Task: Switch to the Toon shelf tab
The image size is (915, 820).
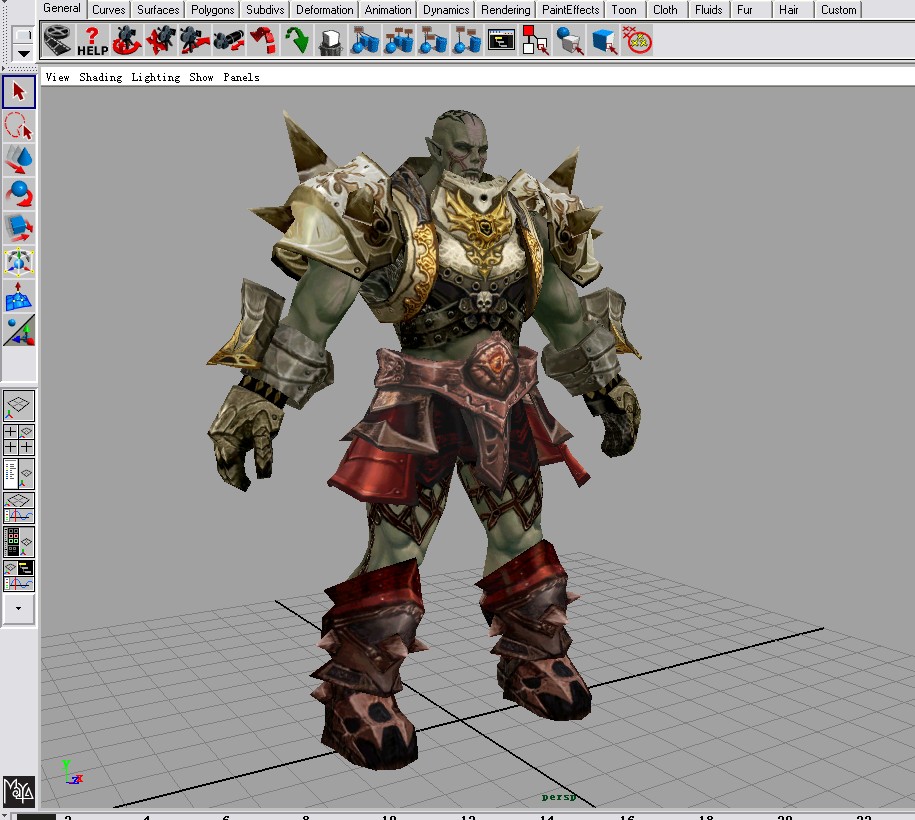Action: [x=624, y=10]
